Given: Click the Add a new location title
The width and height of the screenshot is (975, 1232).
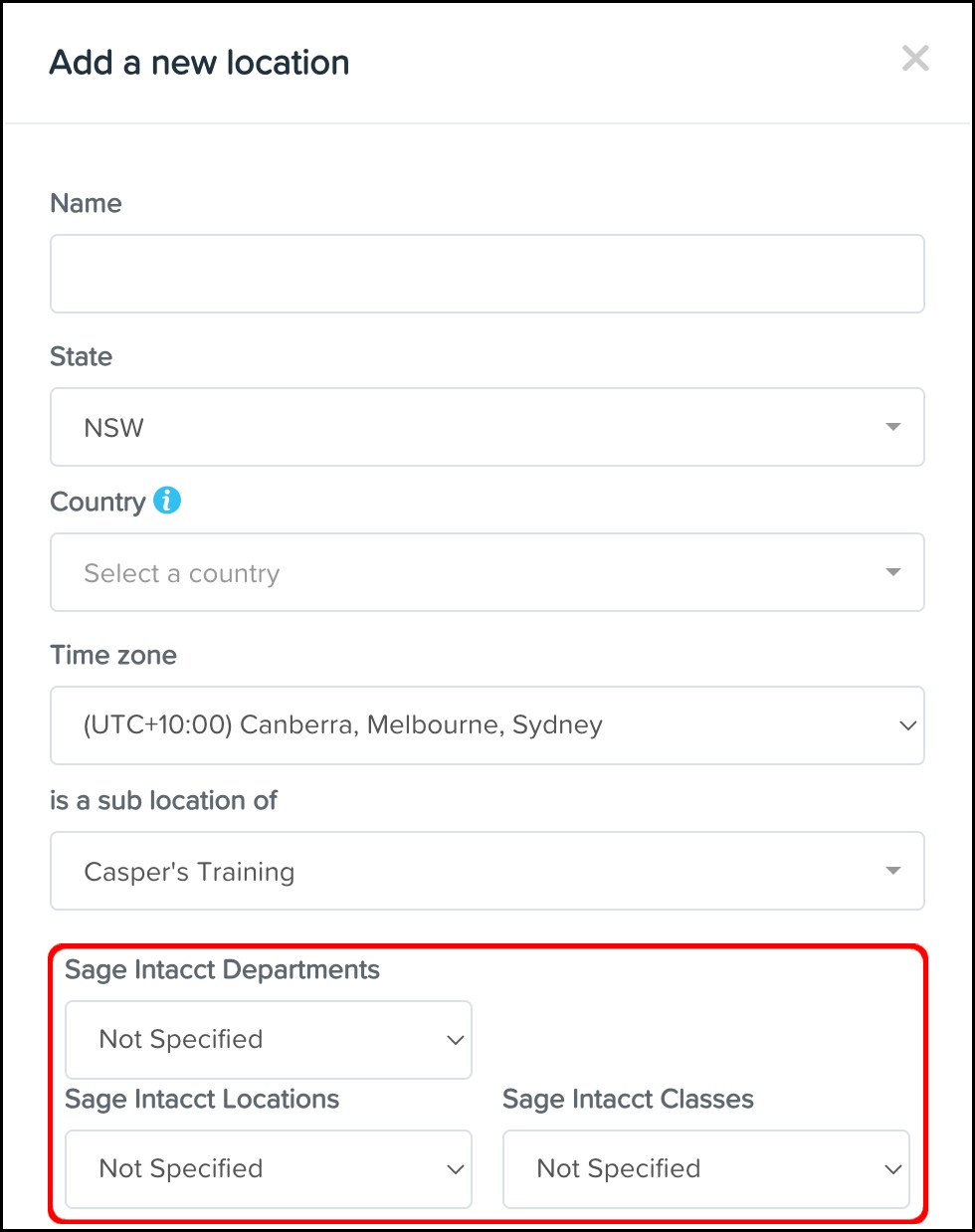Looking at the screenshot, I should 199,62.
